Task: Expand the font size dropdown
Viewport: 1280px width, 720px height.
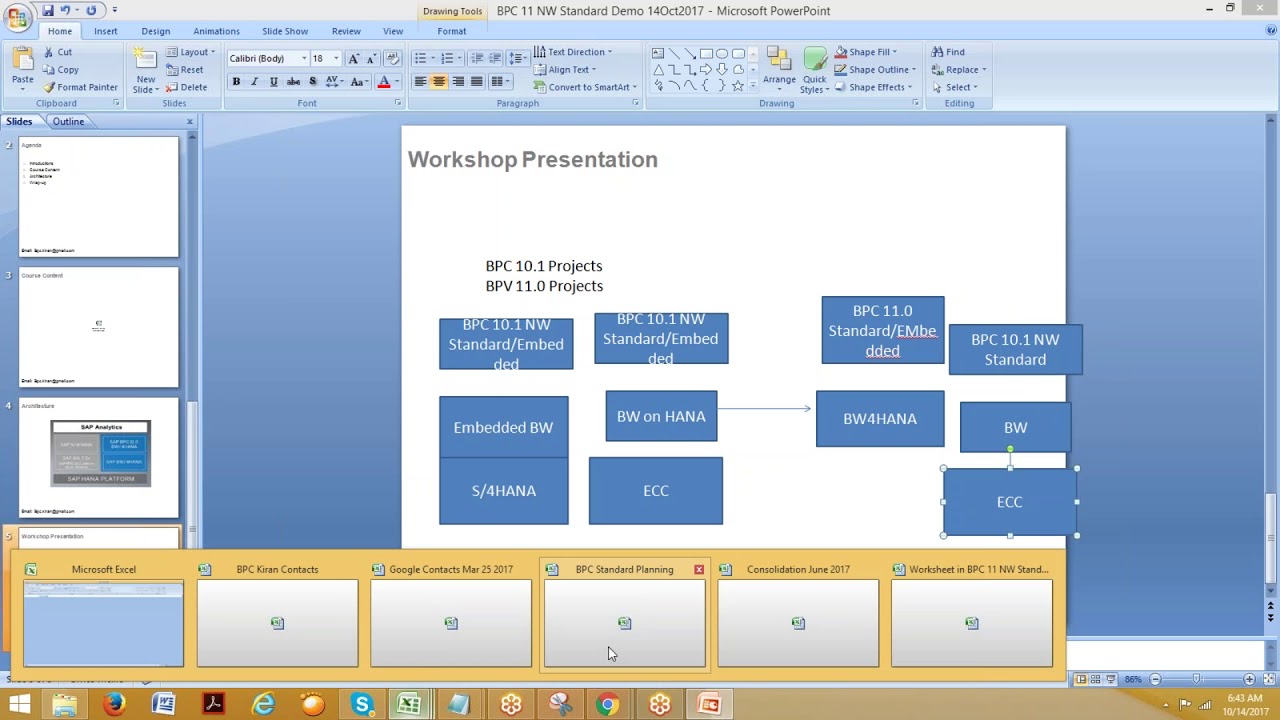Action: (336, 59)
